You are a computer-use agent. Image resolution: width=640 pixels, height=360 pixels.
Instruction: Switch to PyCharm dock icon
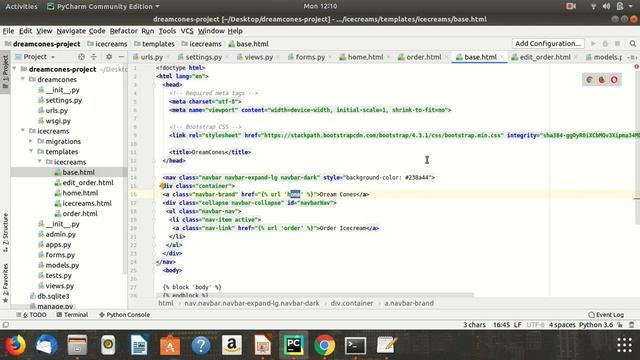pyautogui.click(x=293, y=345)
